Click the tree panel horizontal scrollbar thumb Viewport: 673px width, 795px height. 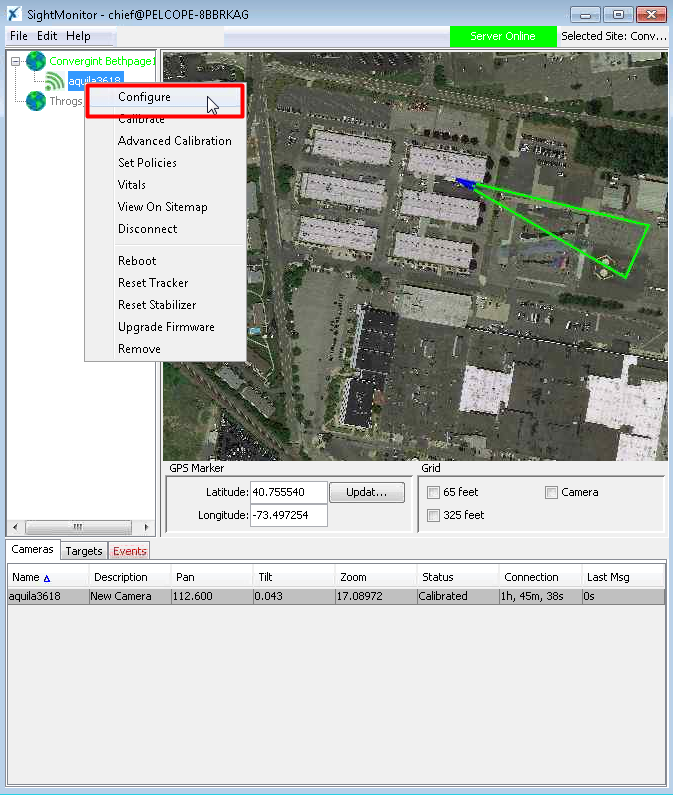point(78,527)
